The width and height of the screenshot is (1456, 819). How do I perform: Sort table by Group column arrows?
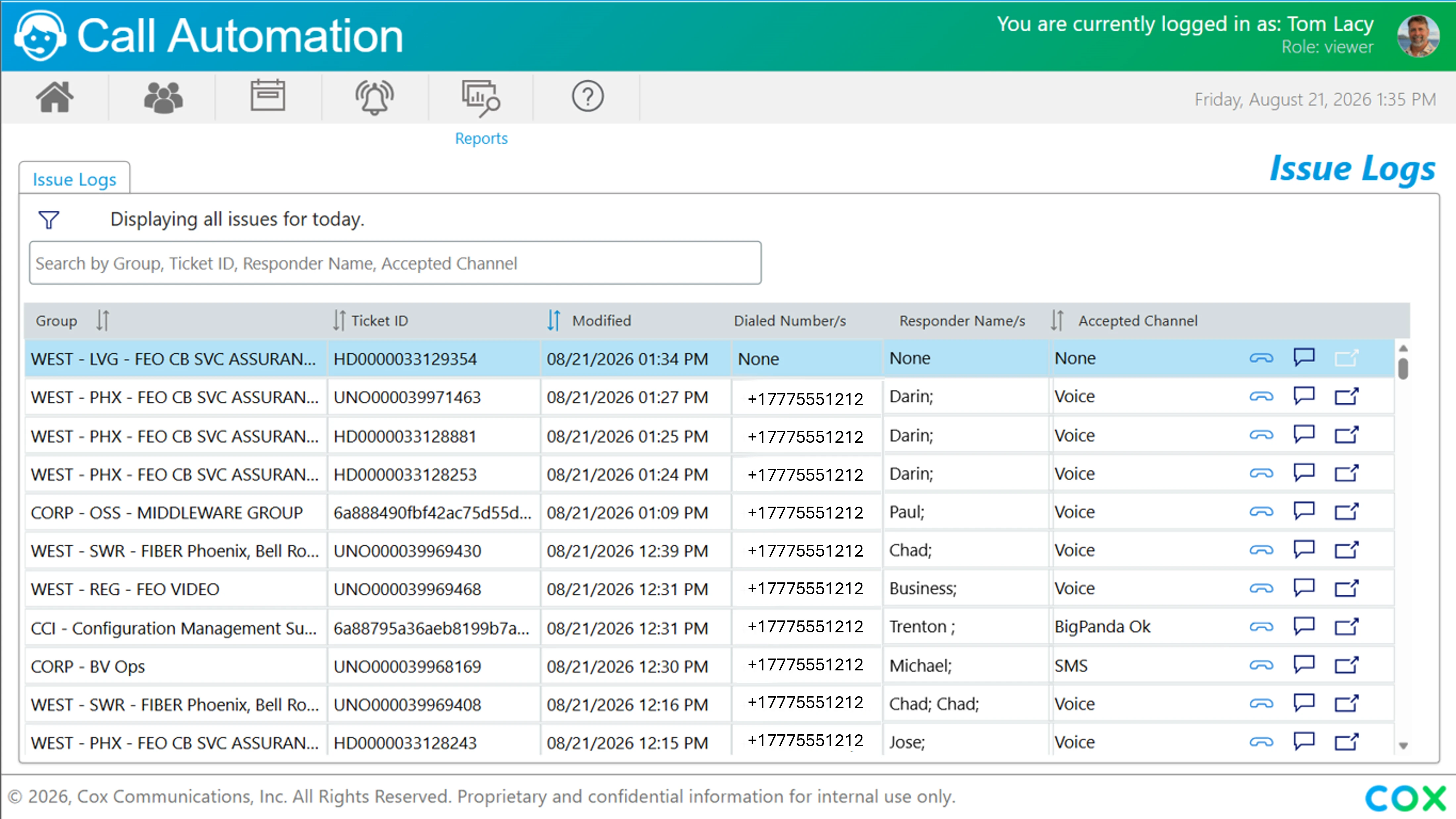point(102,320)
